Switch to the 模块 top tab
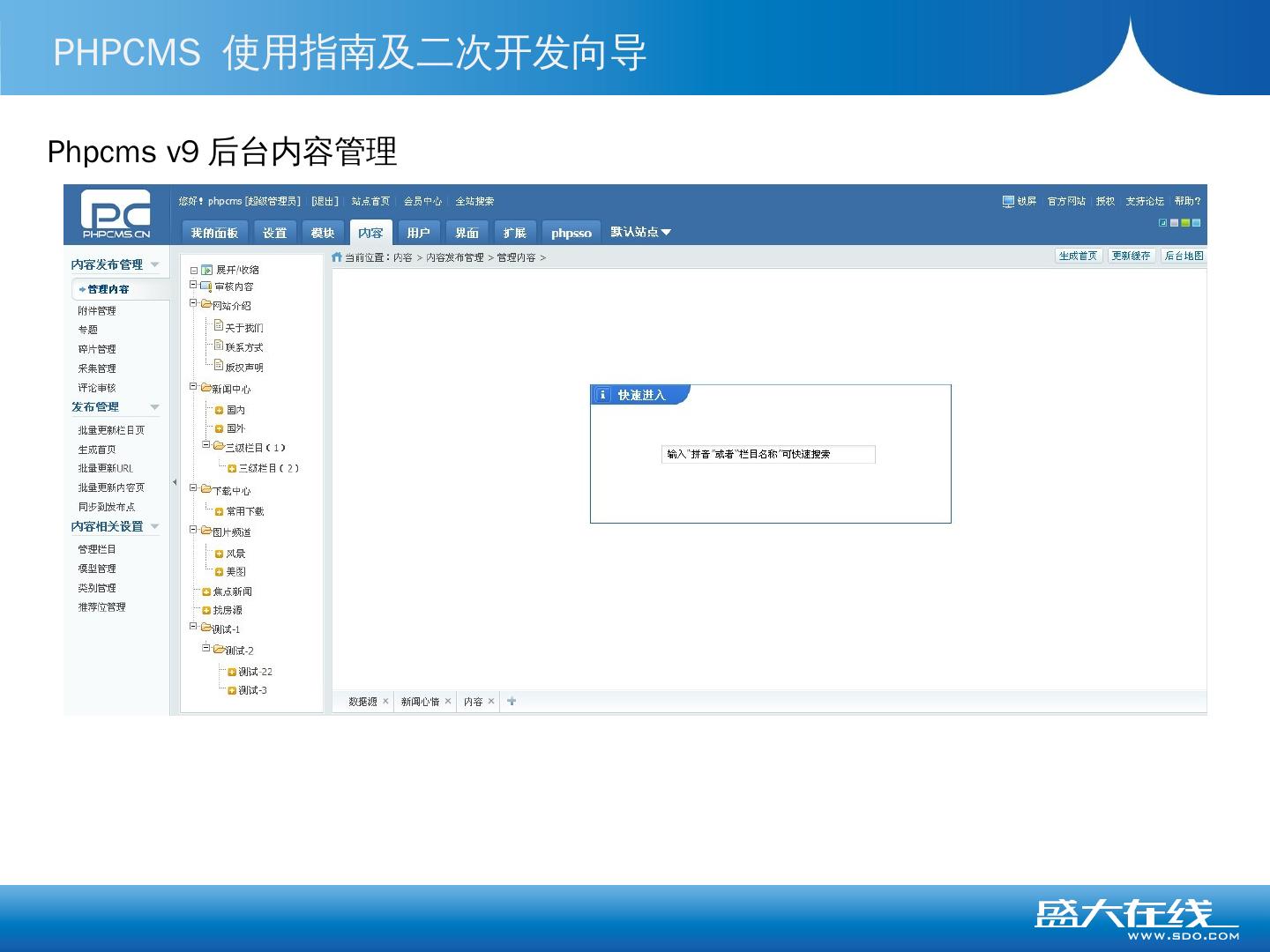The image size is (1270, 952). (323, 233)
